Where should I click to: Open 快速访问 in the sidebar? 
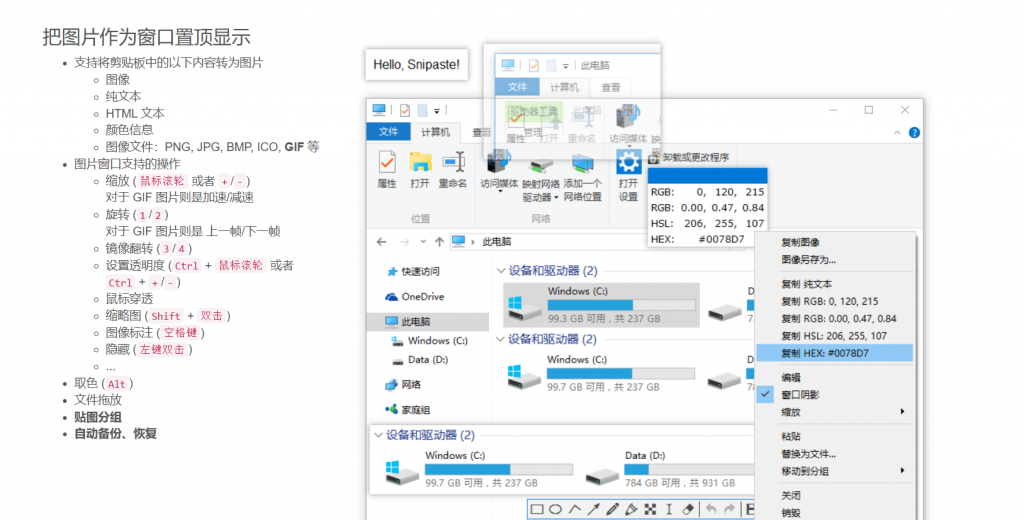pos(413,271)
